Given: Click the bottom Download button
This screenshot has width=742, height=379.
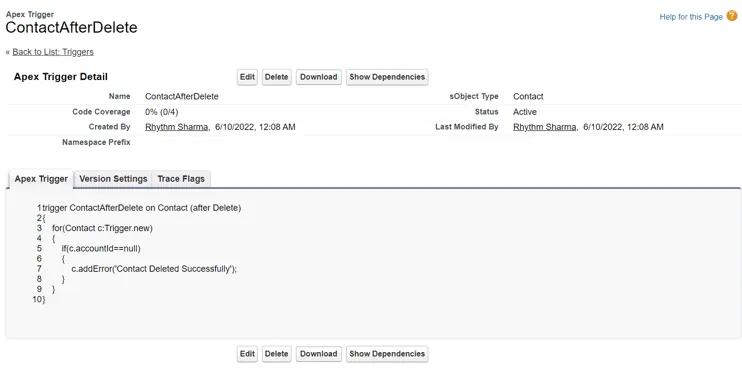Looking at the screenshot, I should coord(318,354).
